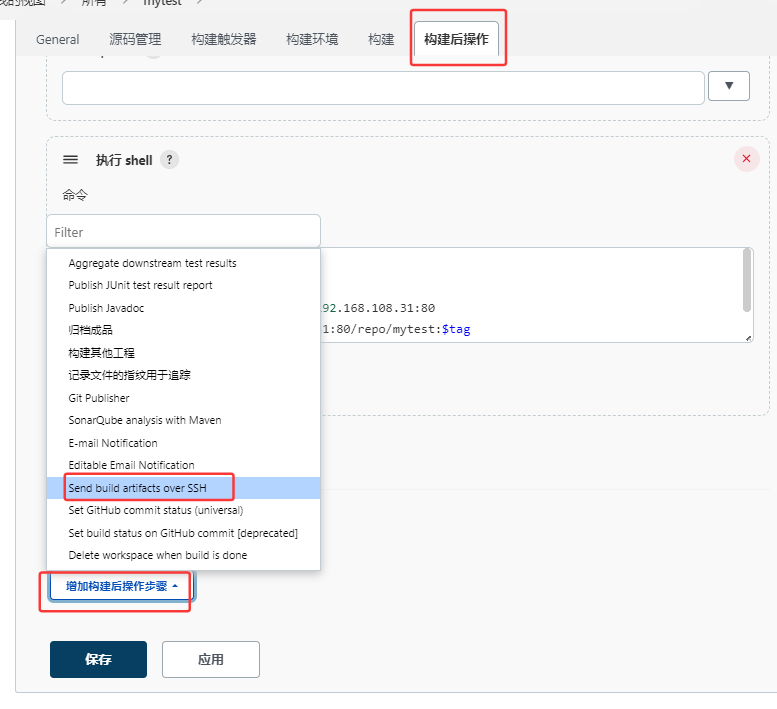Image resolution: width=777 pixels, height=709 pixels.
Task: Click the 应用 button
Action: (x=211, y=659)
